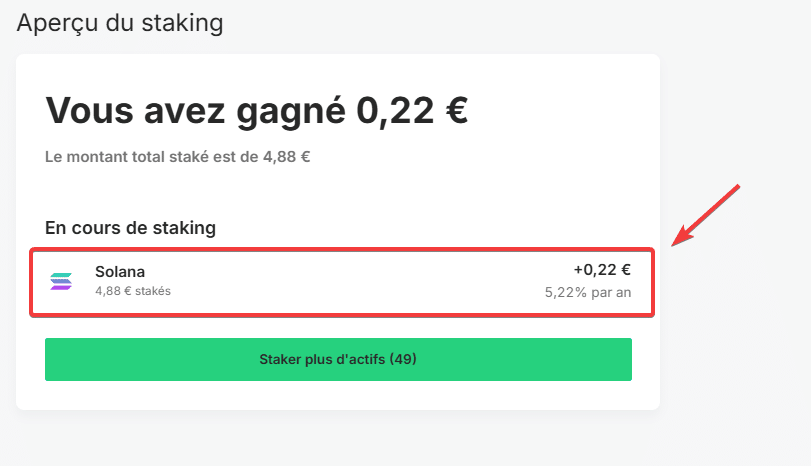Click the 'Aperçu du staking' page heading
811x466 pixels.
coord(120,23)
